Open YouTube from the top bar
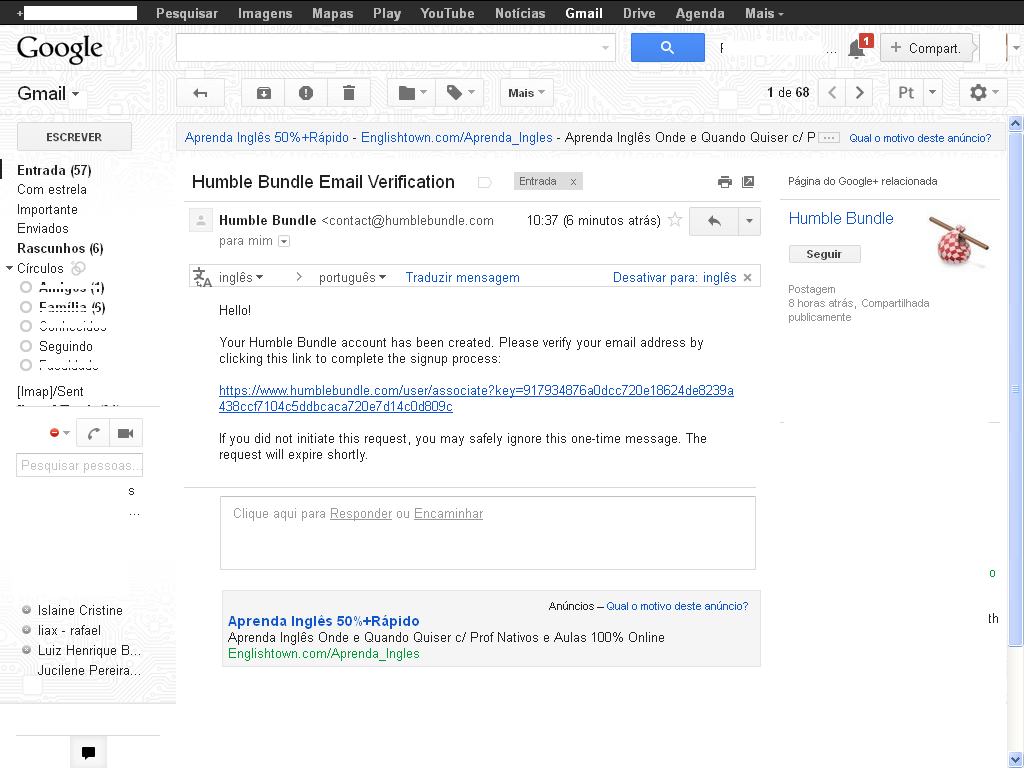 tap(447, 13)
